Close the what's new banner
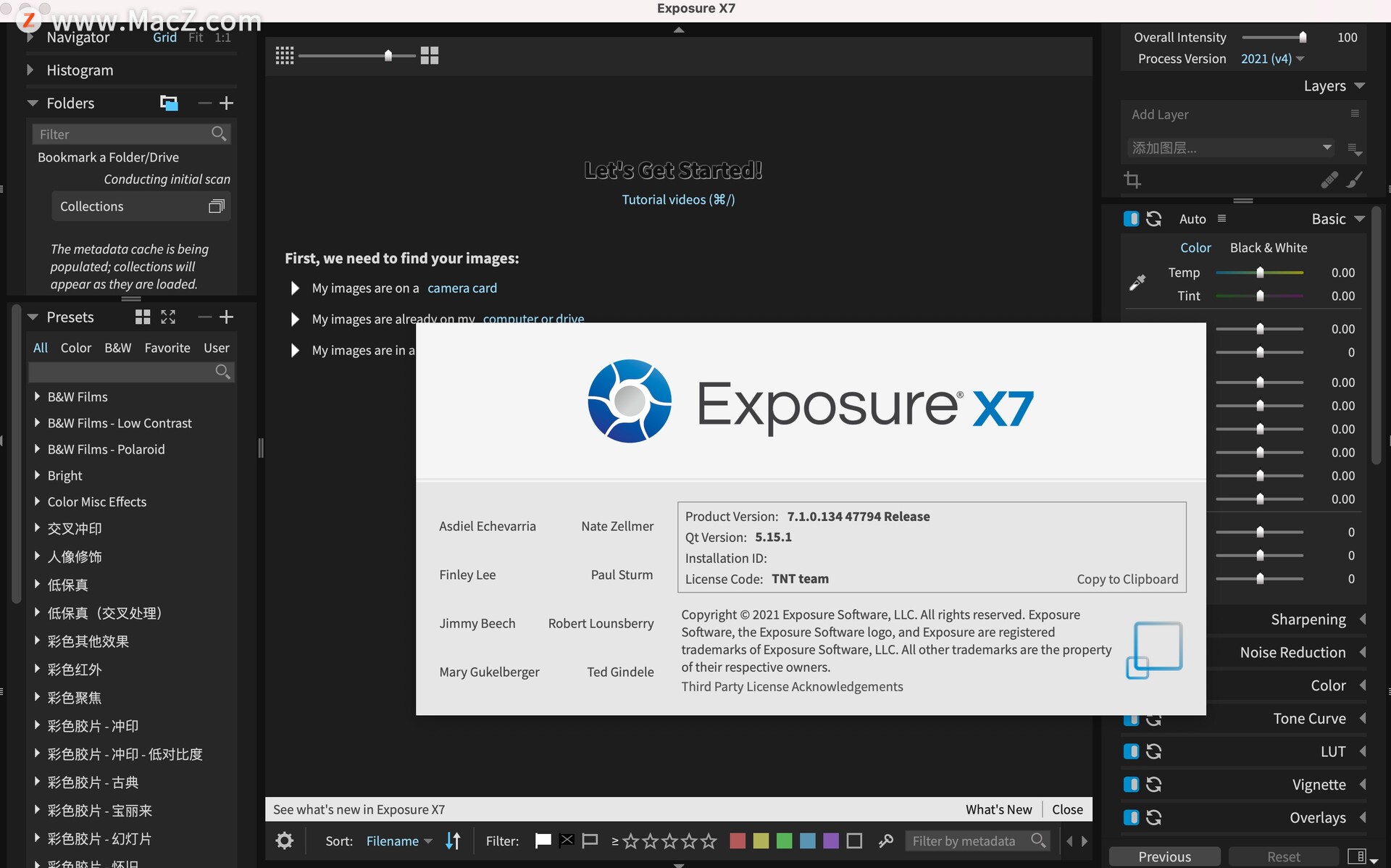1391x868 pixels. click(x=1067, y=809)
